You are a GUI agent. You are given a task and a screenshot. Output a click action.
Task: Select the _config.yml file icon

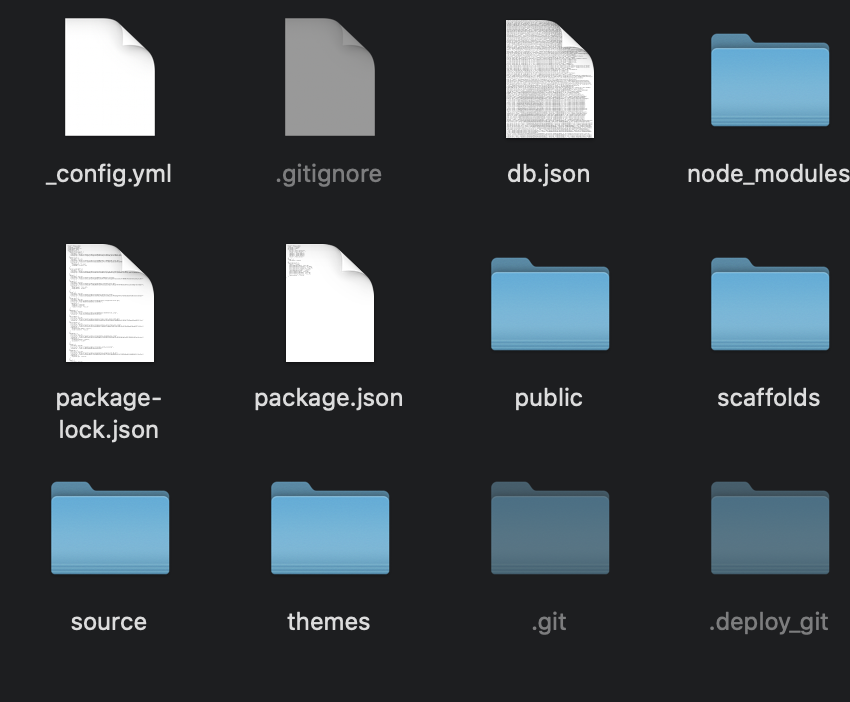109,78
